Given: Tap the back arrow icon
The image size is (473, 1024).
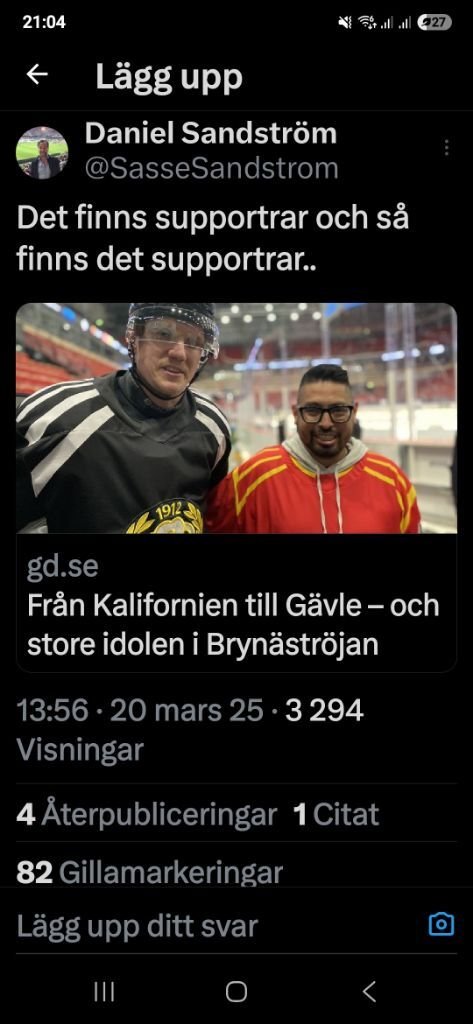Looking at the screenshot, I should tap(37, 75).
